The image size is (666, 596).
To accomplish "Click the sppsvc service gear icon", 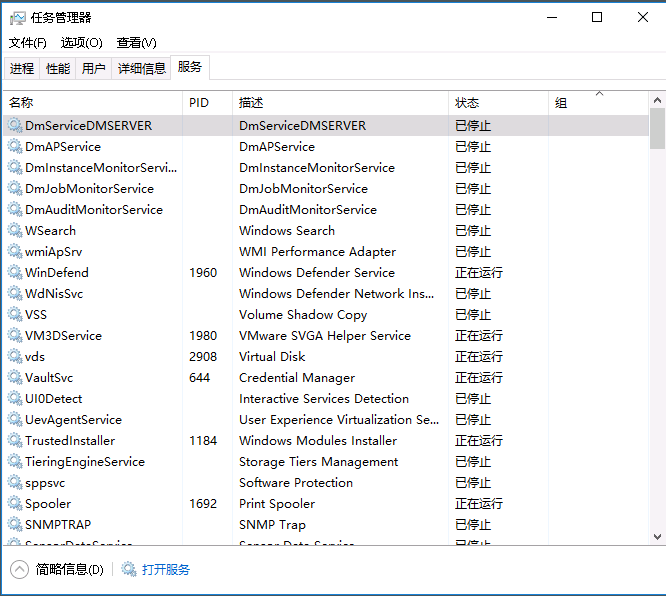I will (x=15, y=483).
